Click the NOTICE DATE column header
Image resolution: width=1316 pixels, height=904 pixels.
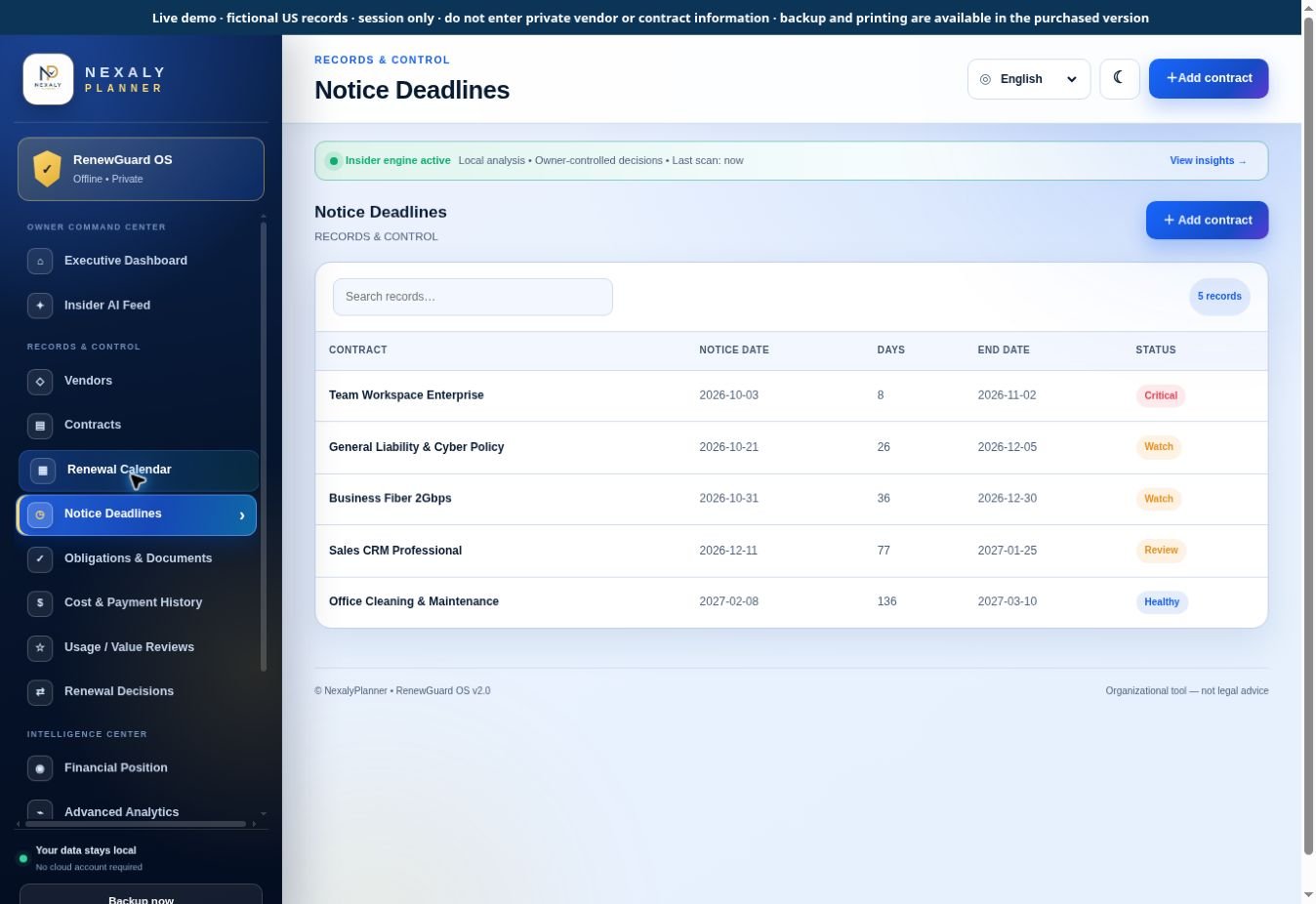click(x=734, y=350)
